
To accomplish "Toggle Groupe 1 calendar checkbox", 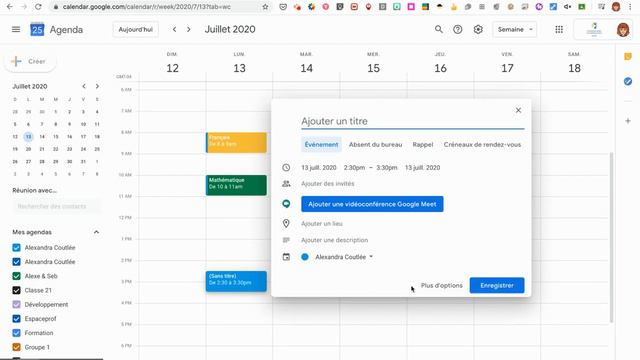I will point(16,347).
